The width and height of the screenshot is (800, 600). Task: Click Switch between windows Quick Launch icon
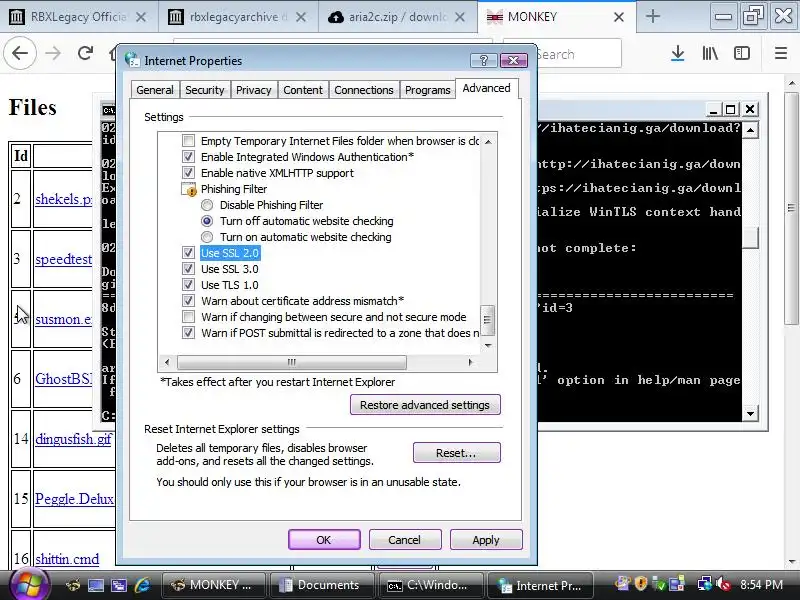tap(119, 585)
